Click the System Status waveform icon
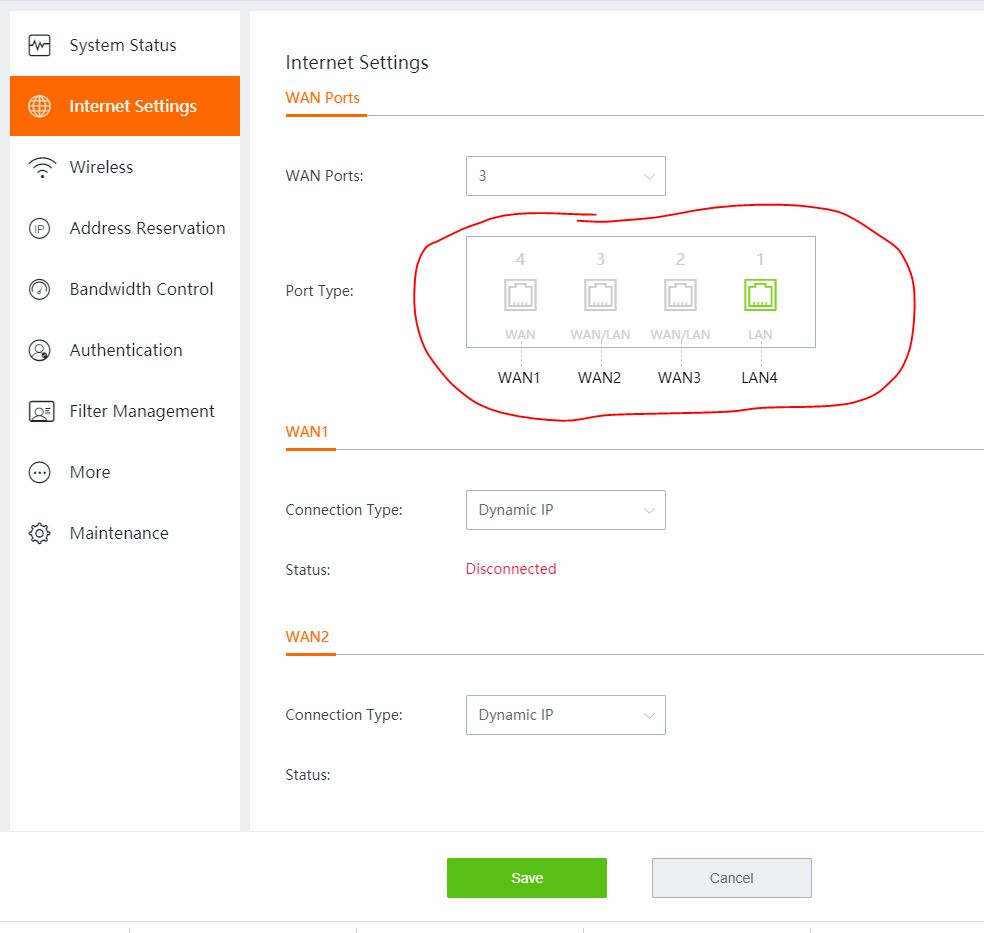 [40, 46]
